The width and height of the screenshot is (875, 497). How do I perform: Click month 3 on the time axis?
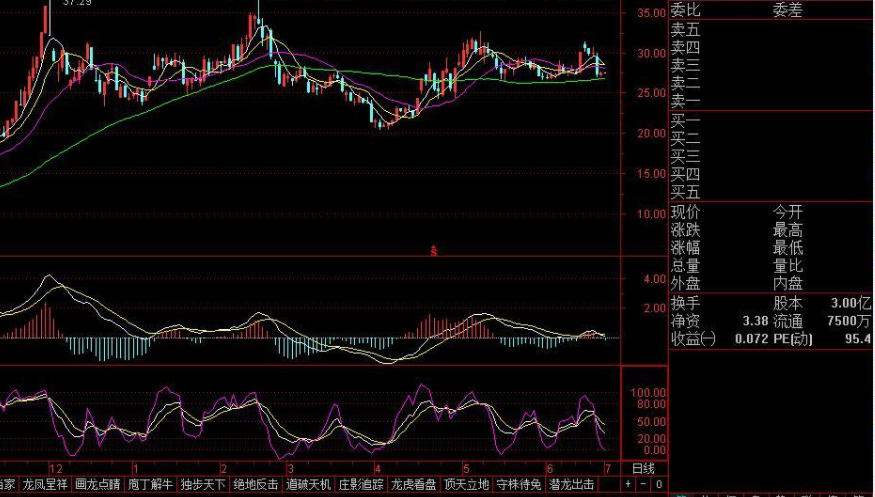point(290,469)
